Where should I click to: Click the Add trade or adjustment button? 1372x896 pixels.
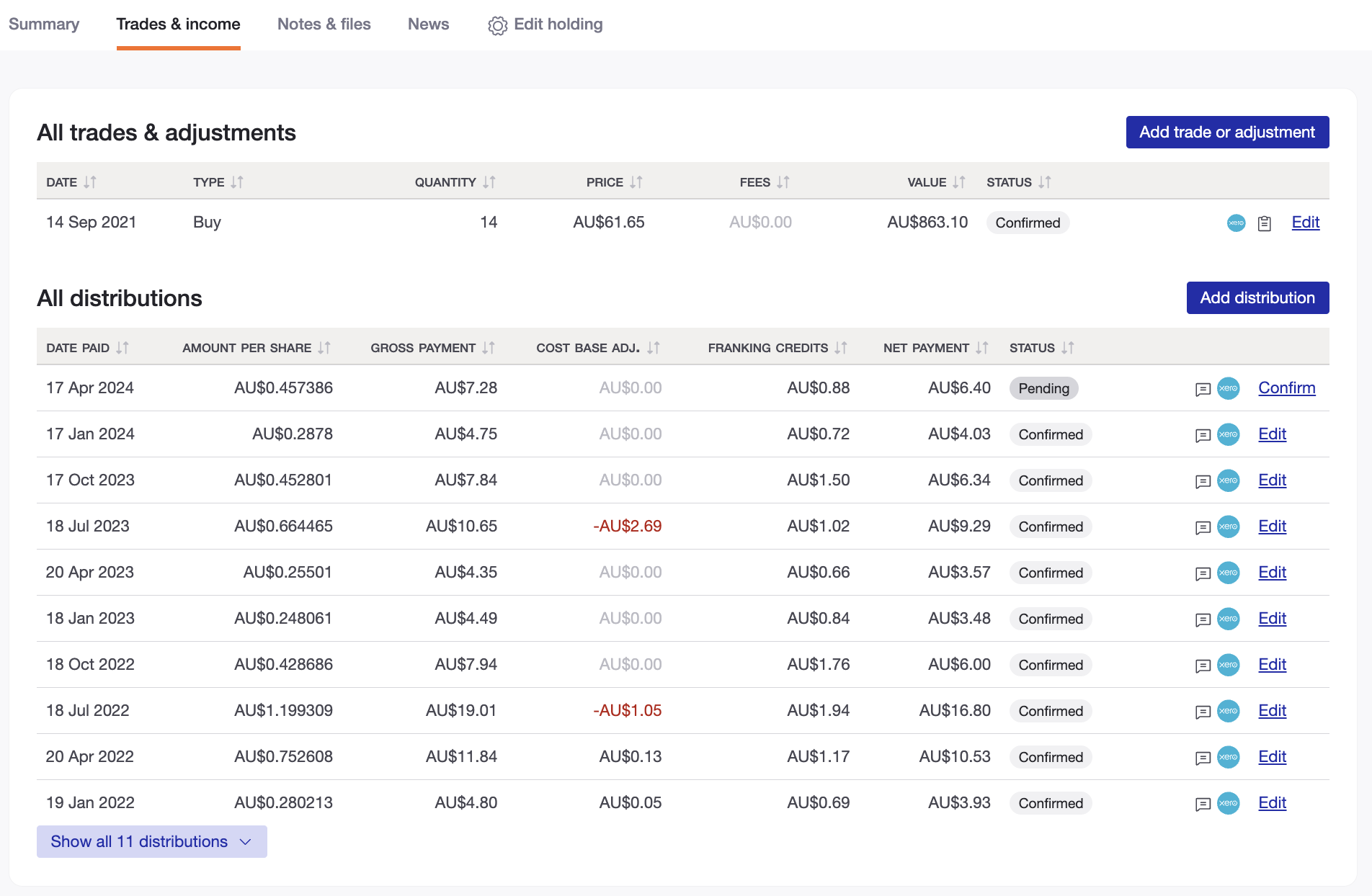pos(1227,132)
